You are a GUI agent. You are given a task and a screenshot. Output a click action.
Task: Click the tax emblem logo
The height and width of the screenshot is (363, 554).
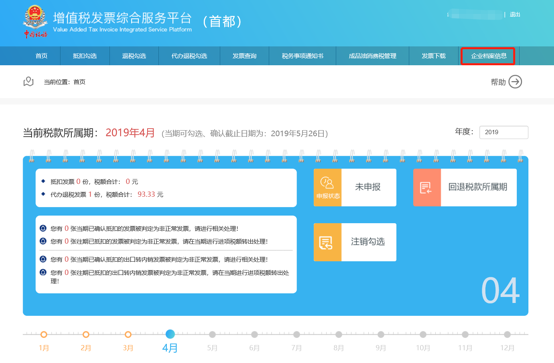click(x=35, y=21)
